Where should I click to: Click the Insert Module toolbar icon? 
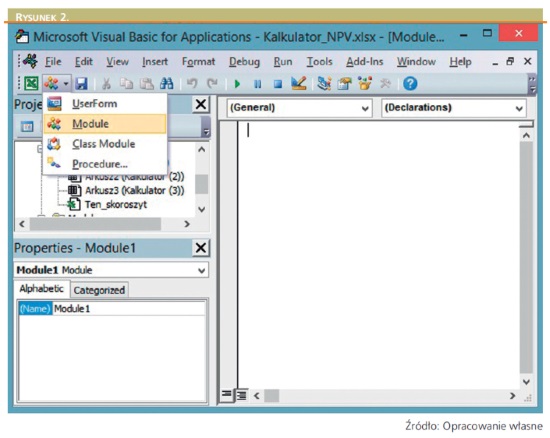(x=52, y=83)
